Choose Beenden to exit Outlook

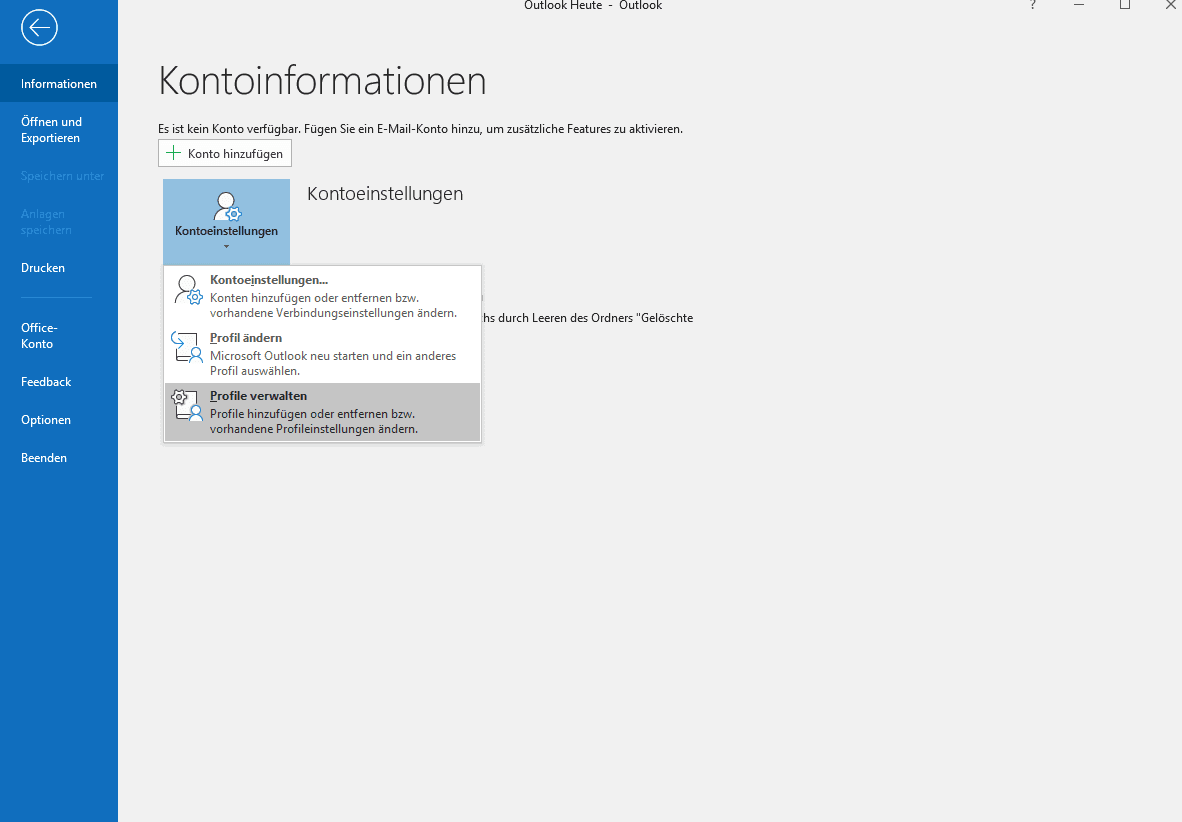59,458
